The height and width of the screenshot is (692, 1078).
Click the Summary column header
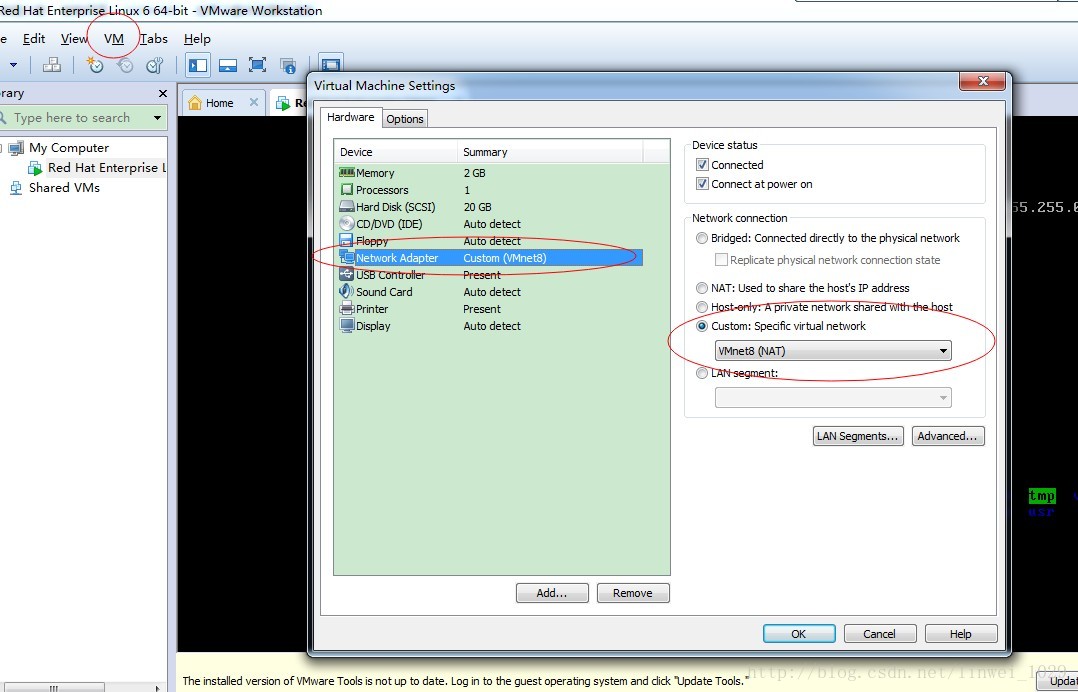coord(550,152)
